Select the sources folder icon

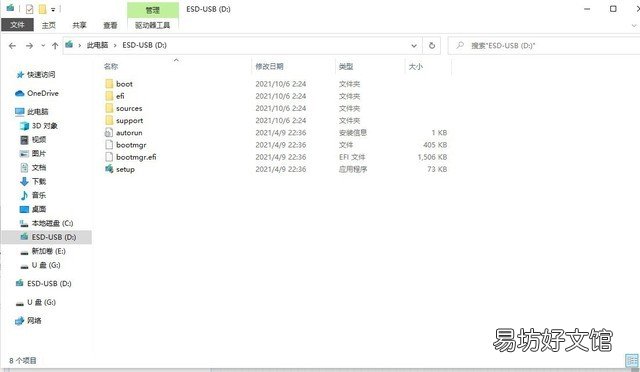(109, 108)
